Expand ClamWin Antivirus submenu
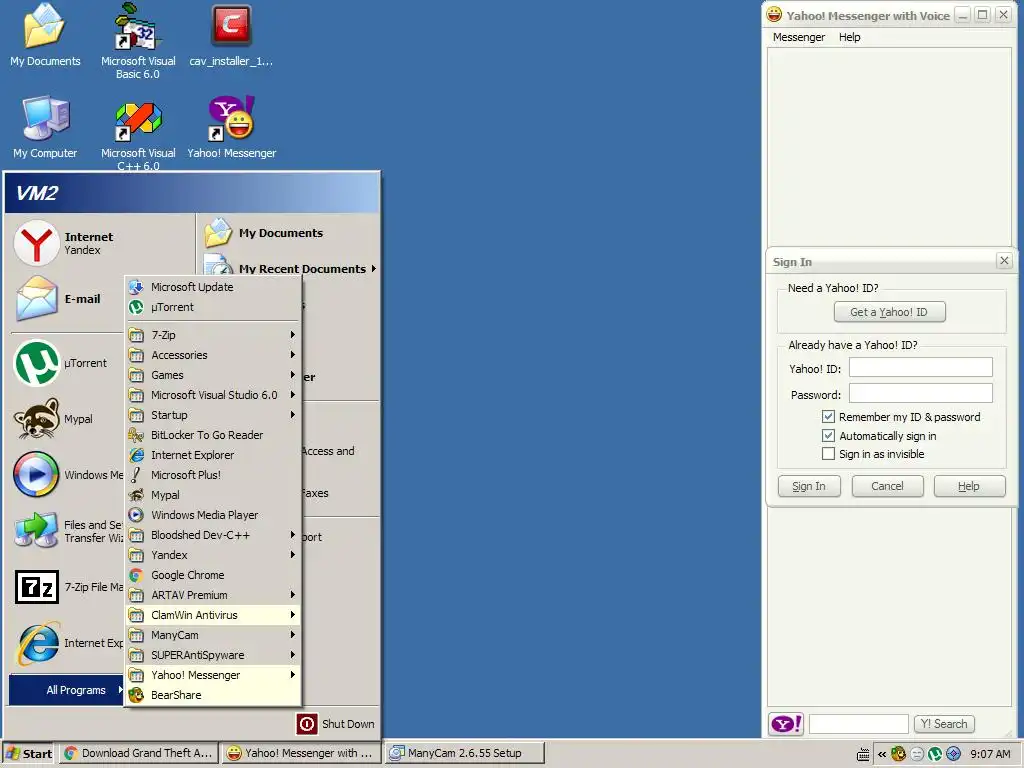The image size is (1024, 768). coord(213,615)
